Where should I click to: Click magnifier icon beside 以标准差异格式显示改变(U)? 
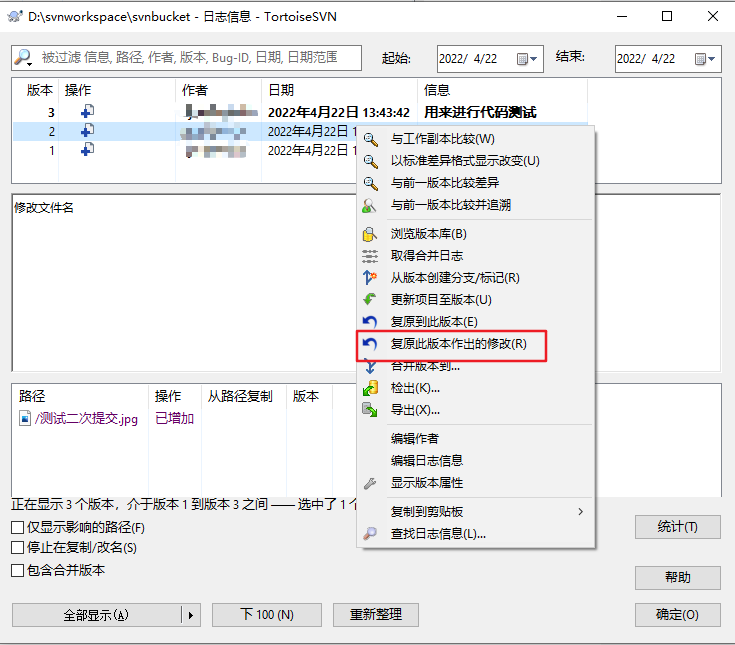tap(370, 161)
